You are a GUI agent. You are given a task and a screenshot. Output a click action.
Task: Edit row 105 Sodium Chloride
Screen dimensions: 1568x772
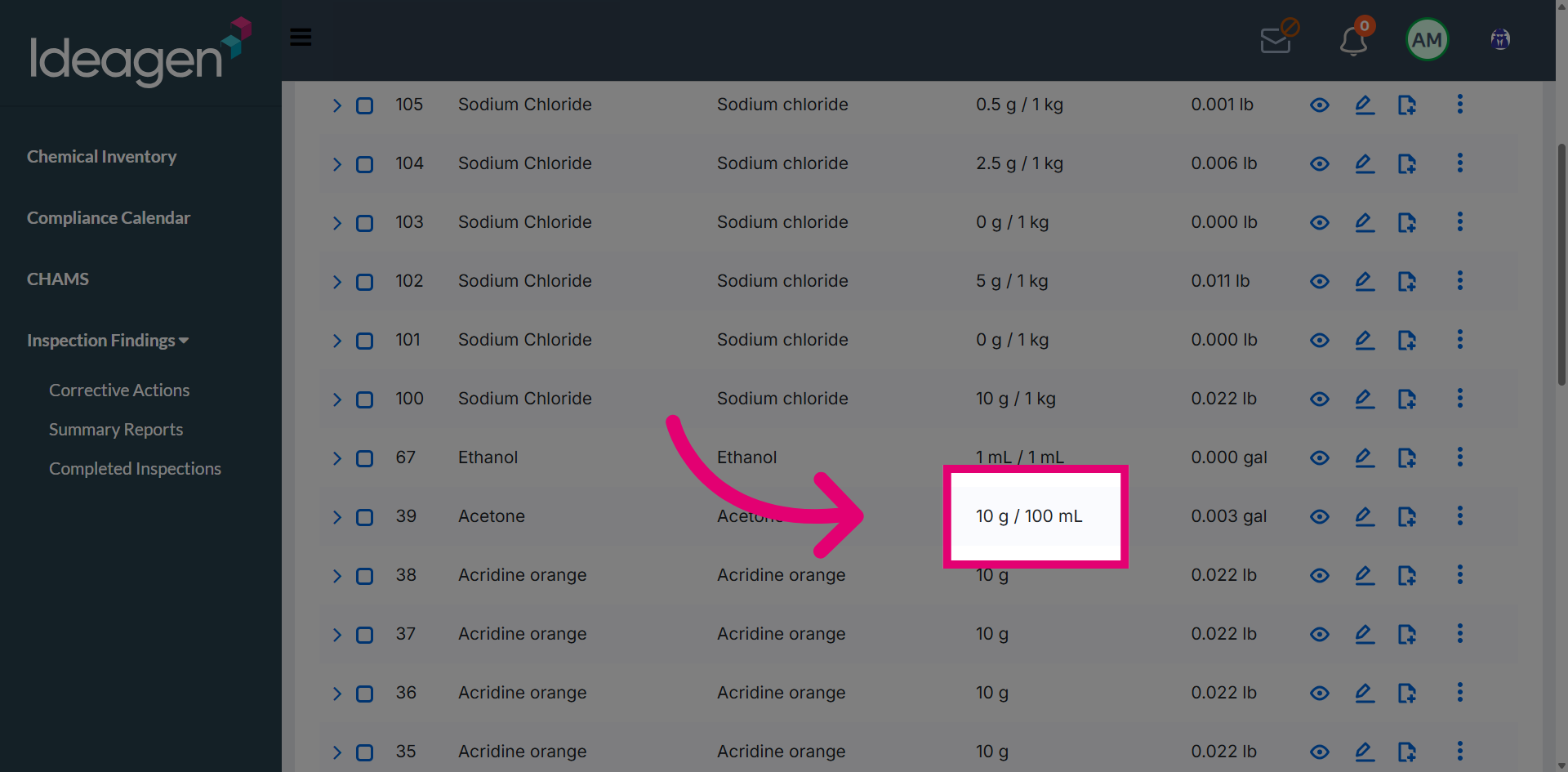[1365, 105]
